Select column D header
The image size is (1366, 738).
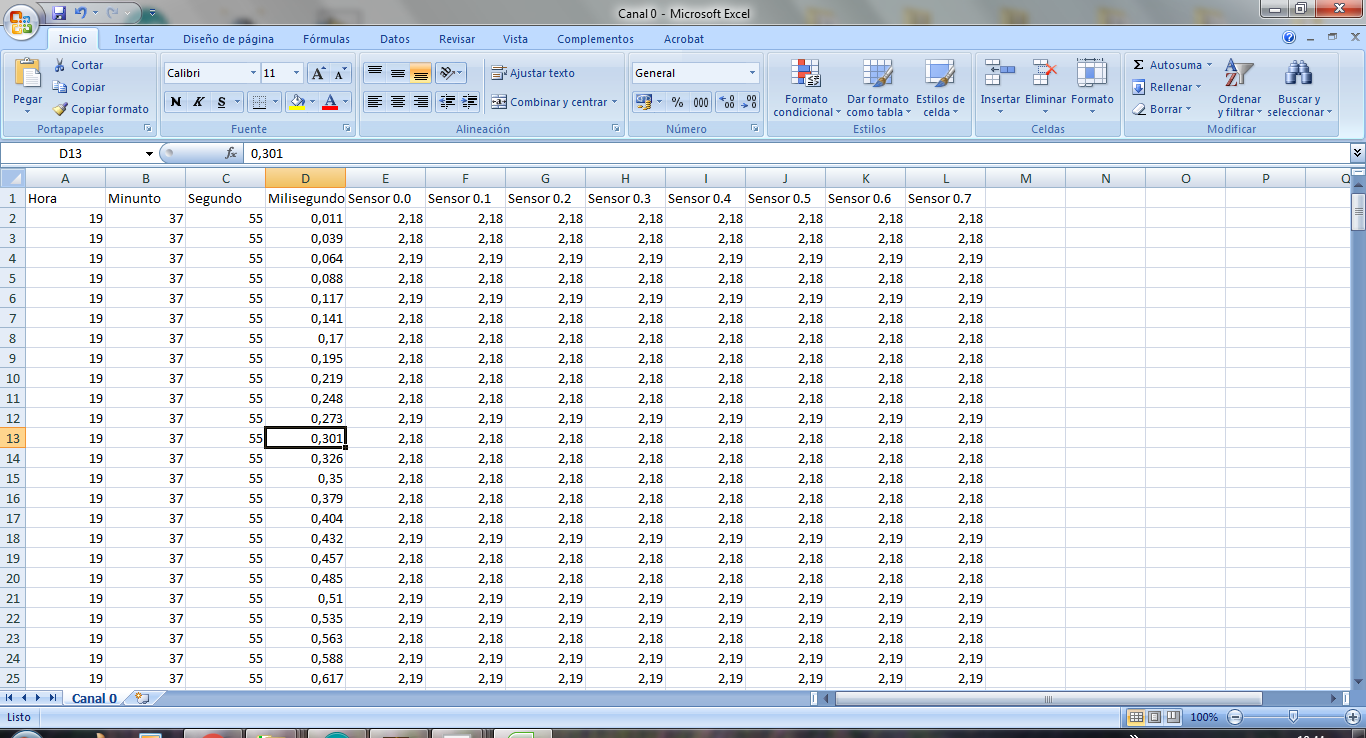(305, 178)
